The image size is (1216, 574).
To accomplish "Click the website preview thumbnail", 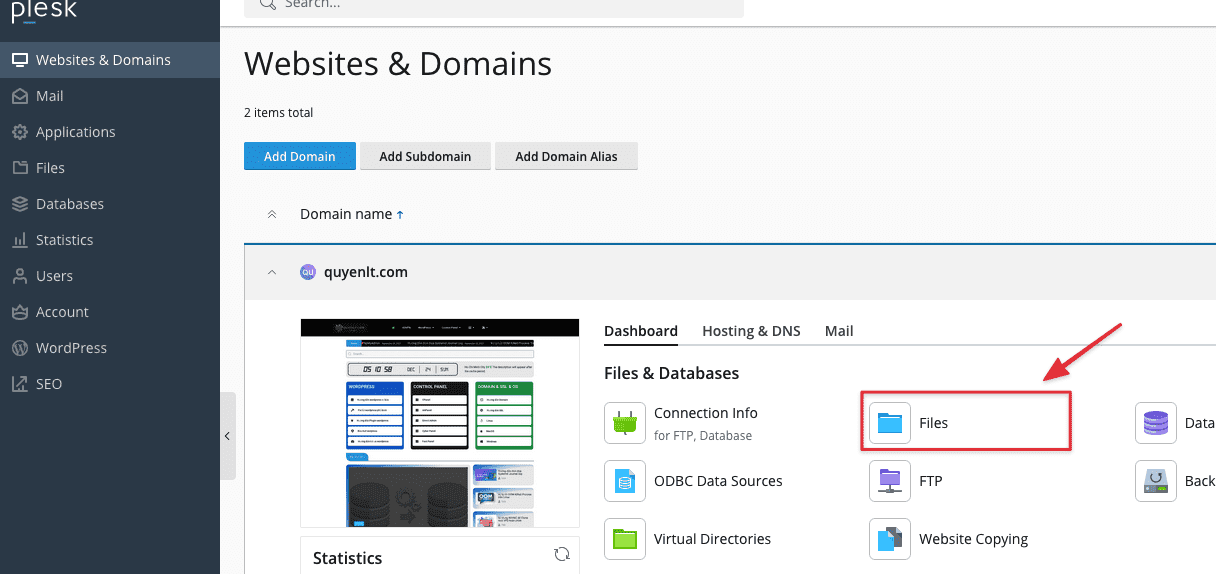I will 440,422.
